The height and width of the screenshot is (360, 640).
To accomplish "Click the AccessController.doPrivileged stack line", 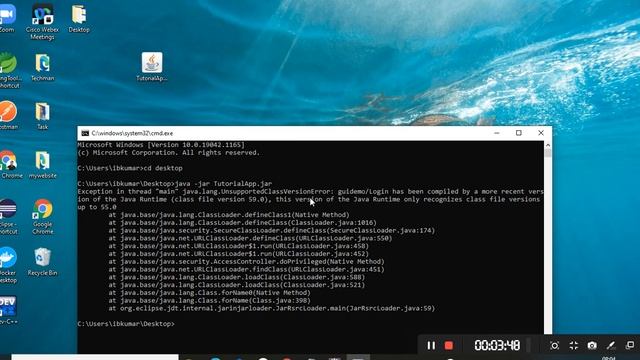I will click(247, 262).
